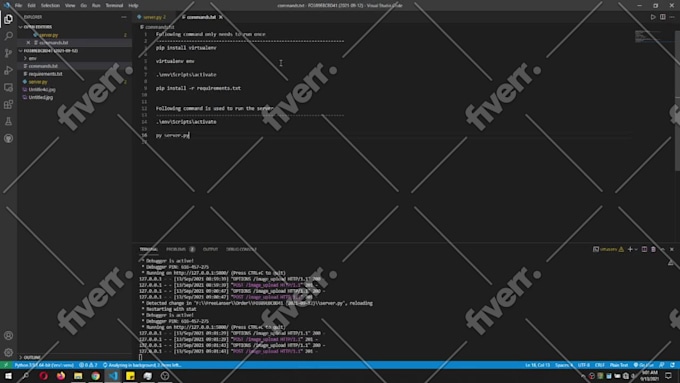Open the Manage gear icon

point(8,352)
